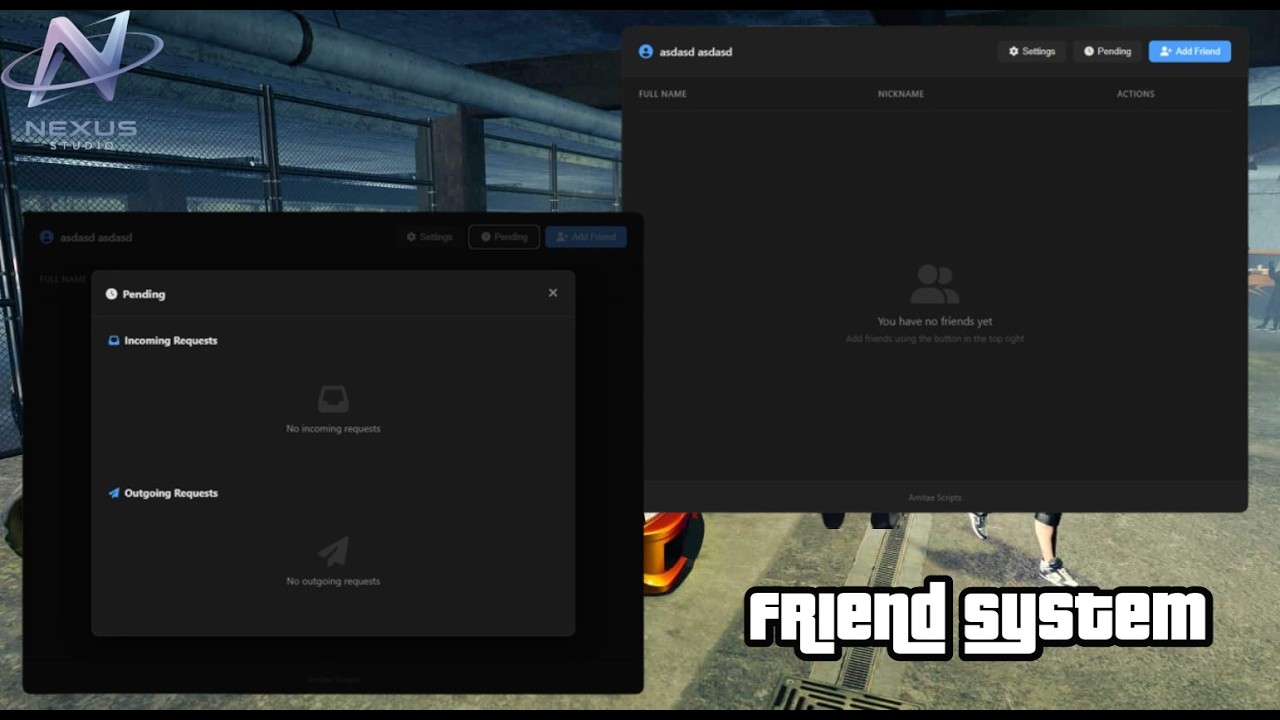Screen dimensions: 1280x720
Task: Click dimmed Settings button in left window
Action: click(429, 237)
